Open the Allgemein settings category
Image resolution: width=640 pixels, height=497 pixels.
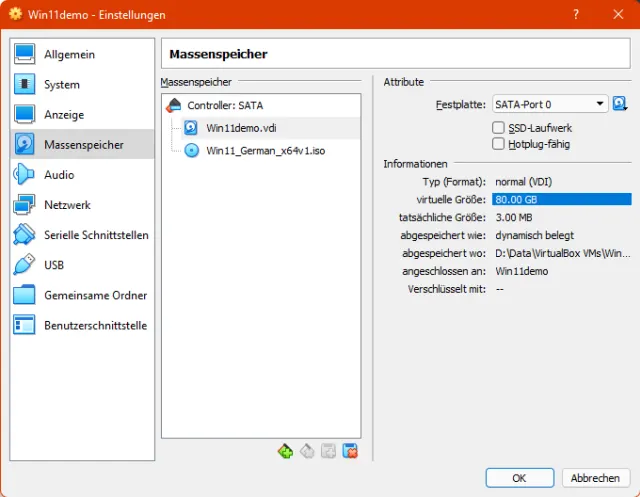point(69,54)
